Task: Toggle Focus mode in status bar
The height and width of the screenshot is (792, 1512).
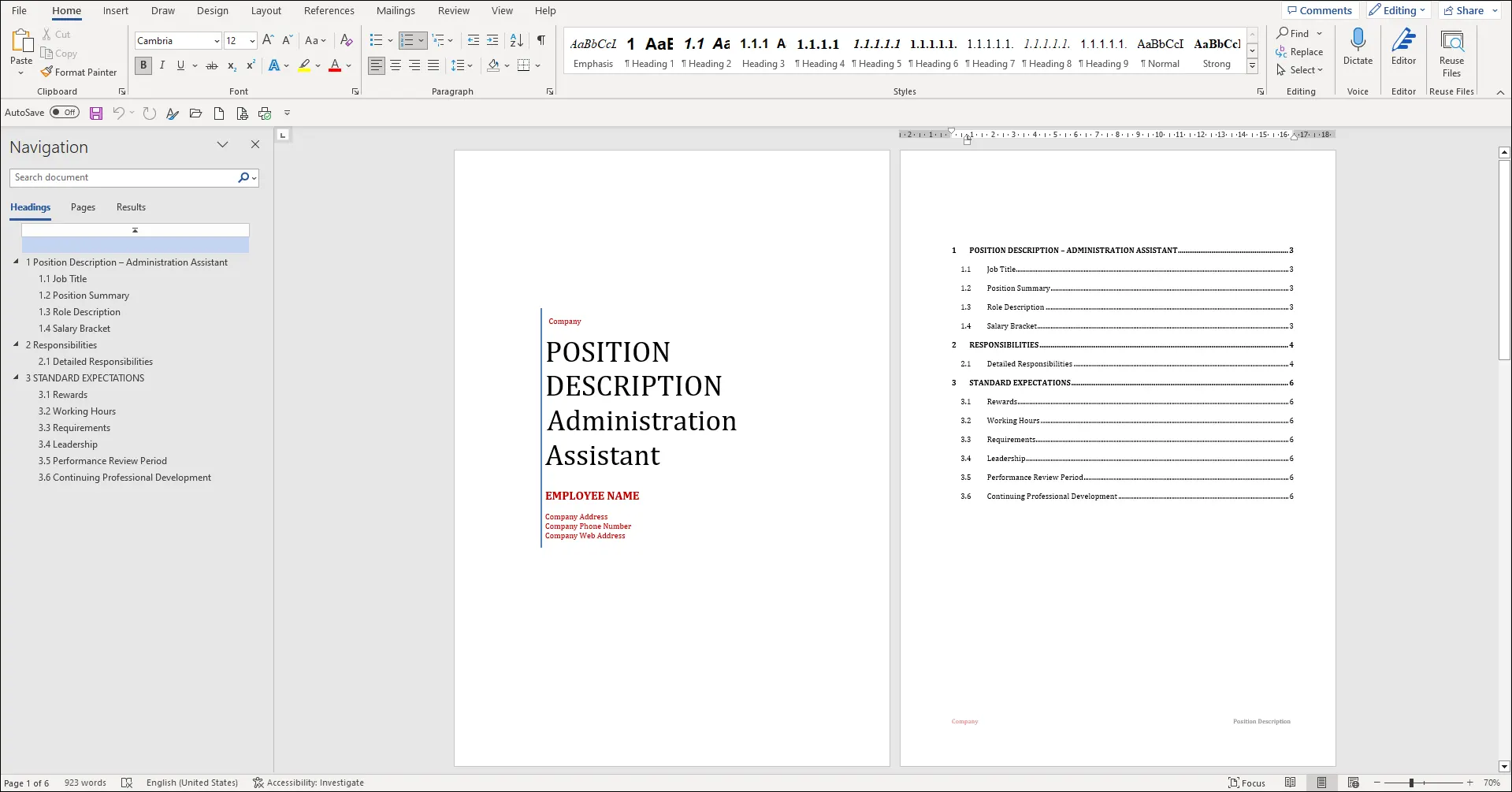Action: pyautogui.click(x=1246, y=783)
